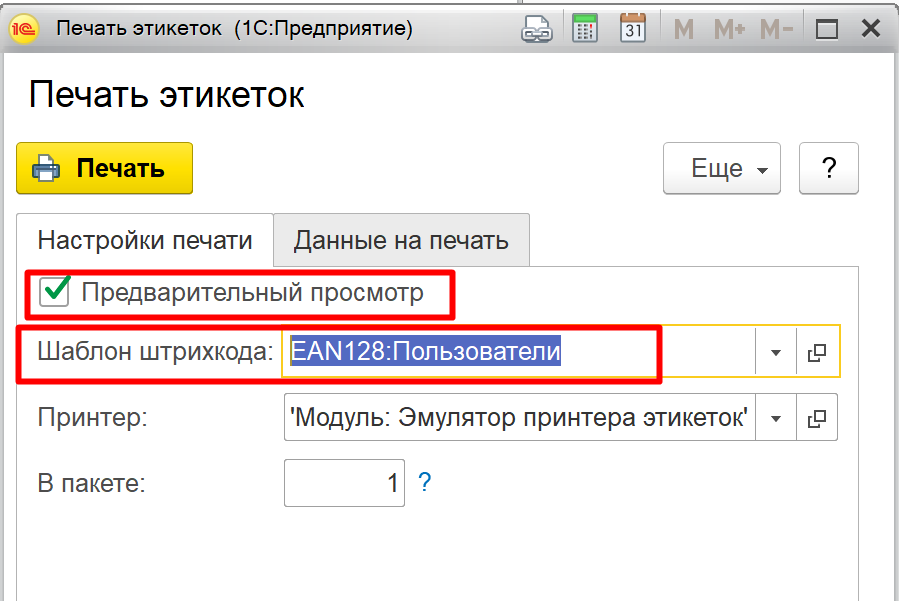Open the calendar icon in title bar

click(633, 28)
